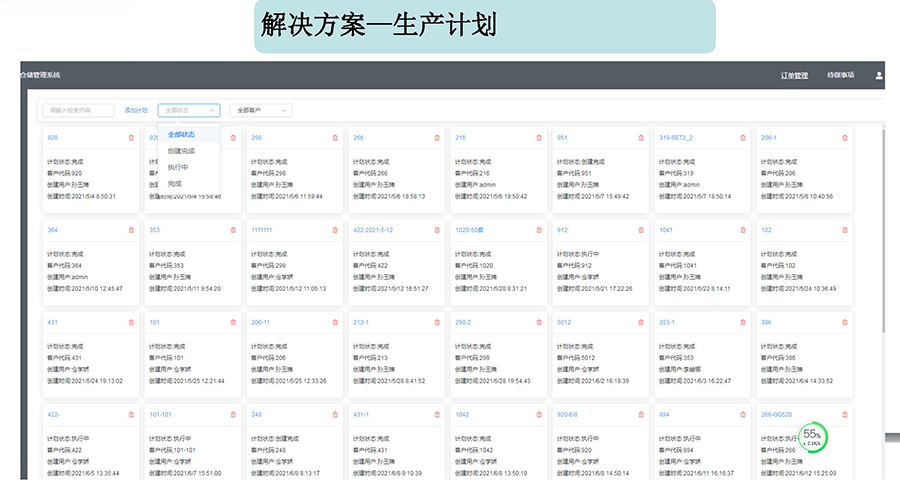The width and height of the screenshot is (900, 491).
Task: Remove plan 1042 via its trash icon
Action: [x=539, y=414]
